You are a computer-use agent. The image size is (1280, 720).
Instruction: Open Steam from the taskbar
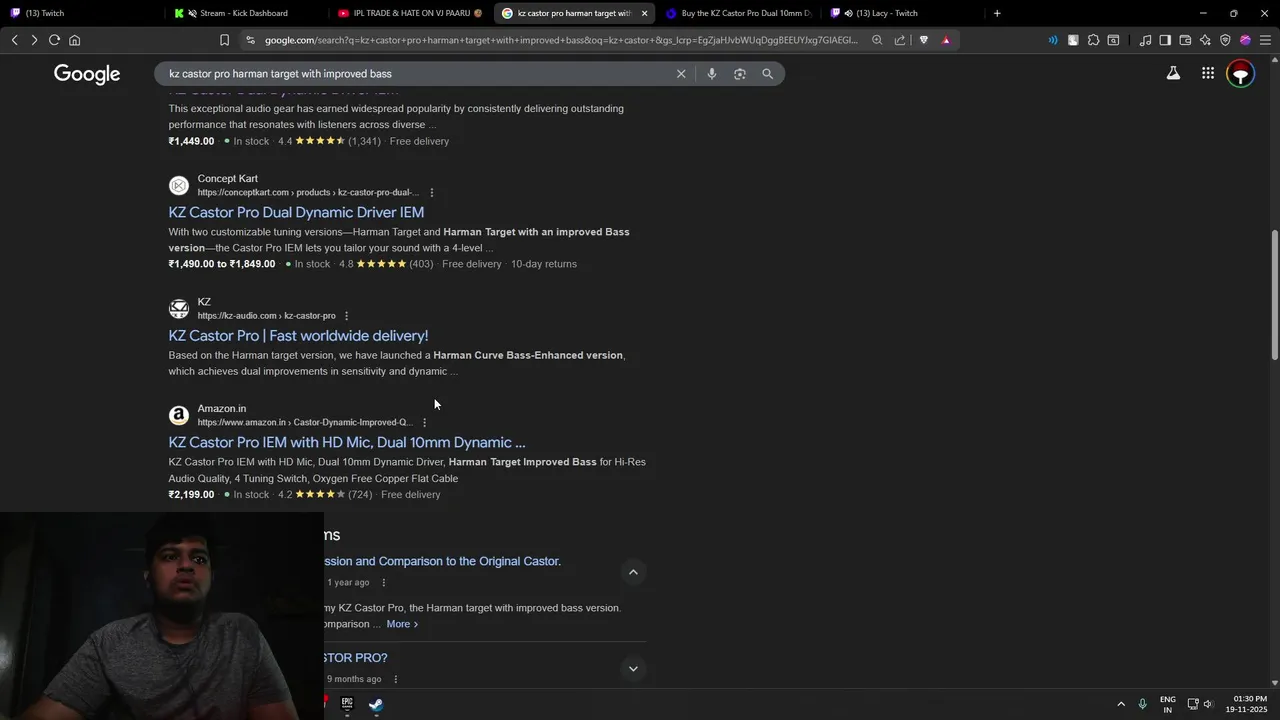(x=376, y=704)
